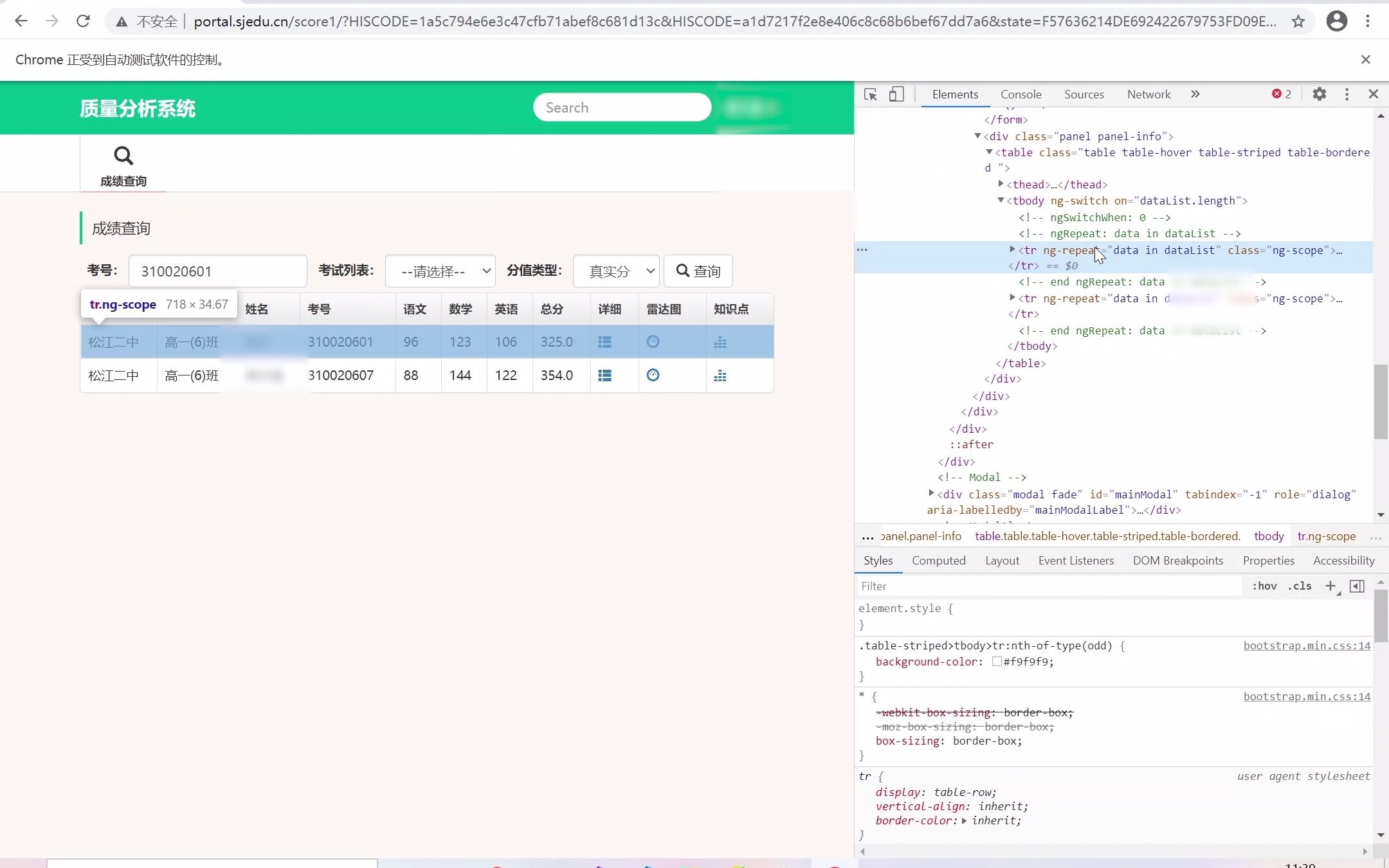1389x868 pixels.
Task: Click the radar chart icon for 310020607
Action: [653, 375]
